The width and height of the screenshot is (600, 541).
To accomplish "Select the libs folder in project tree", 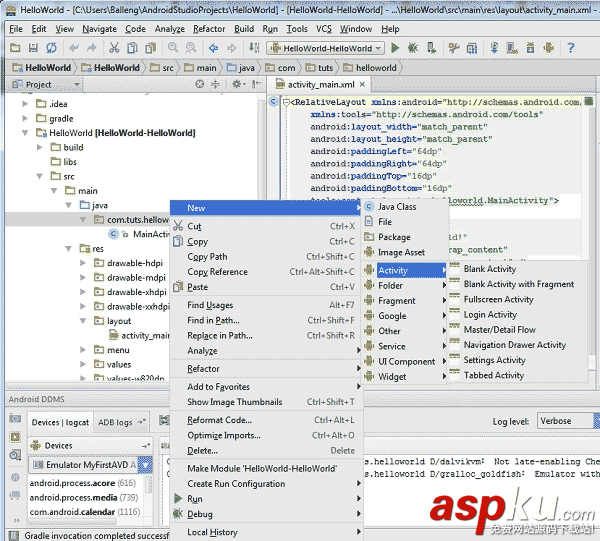I will tap(64, 162).
